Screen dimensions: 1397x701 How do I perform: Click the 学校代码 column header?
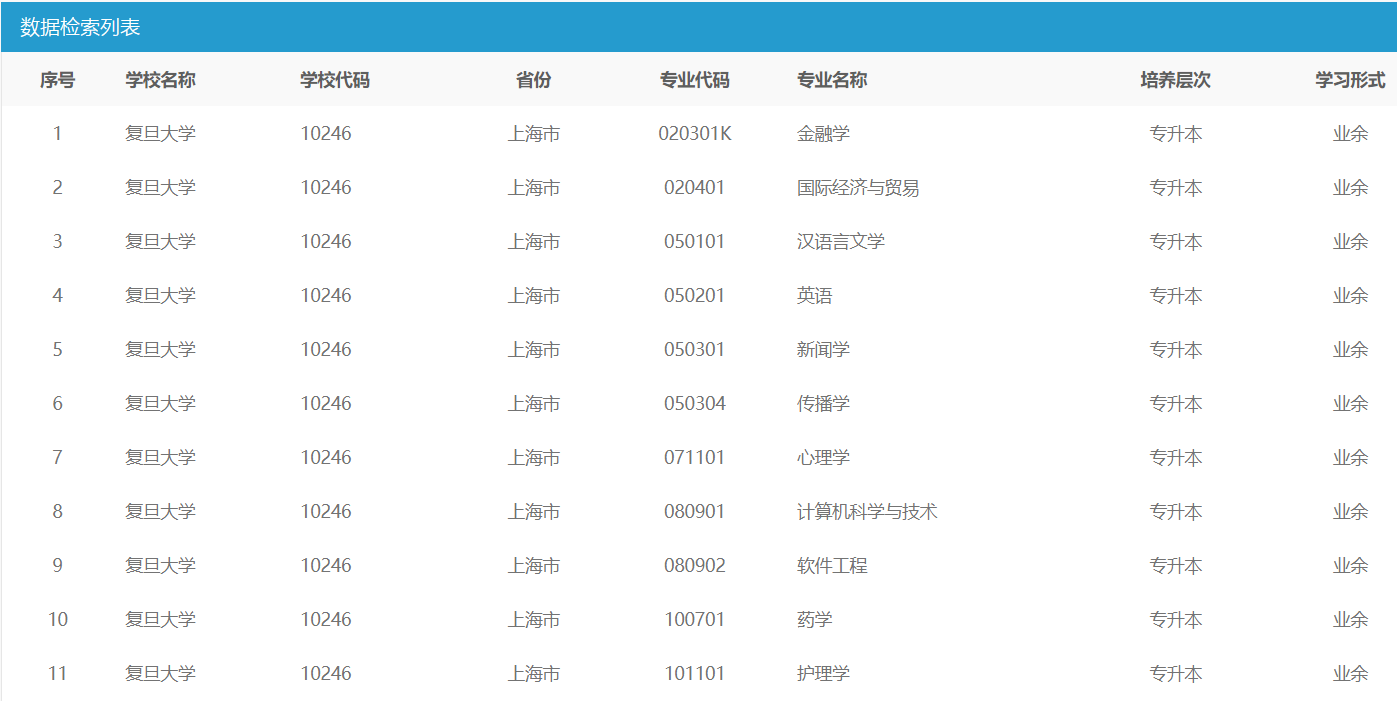tap(335, 80)
